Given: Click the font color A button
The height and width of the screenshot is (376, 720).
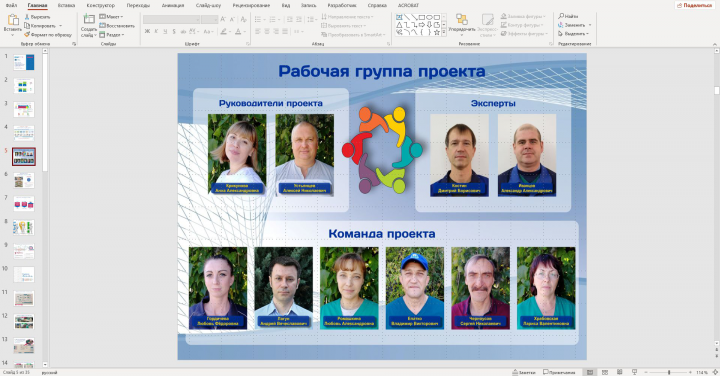Looking at the screenshot, I should [238, 31].
